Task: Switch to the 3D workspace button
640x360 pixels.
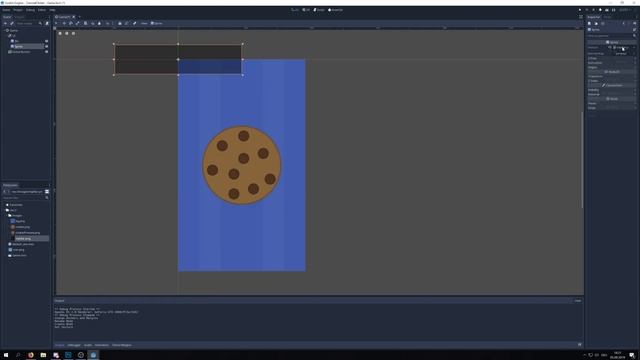Action: 306,10
